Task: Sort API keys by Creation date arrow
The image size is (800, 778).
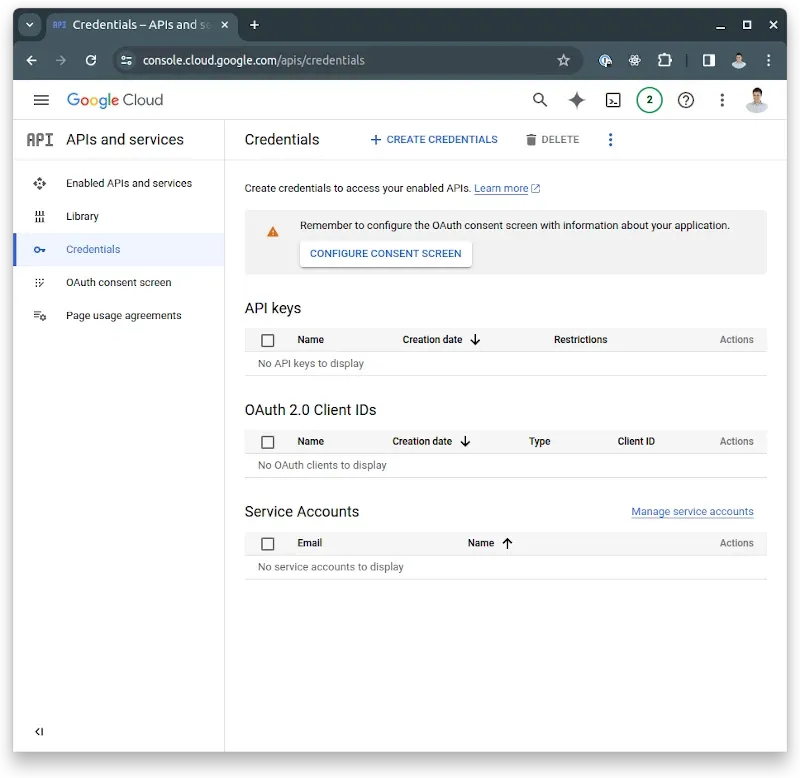Action: (475, 340)
